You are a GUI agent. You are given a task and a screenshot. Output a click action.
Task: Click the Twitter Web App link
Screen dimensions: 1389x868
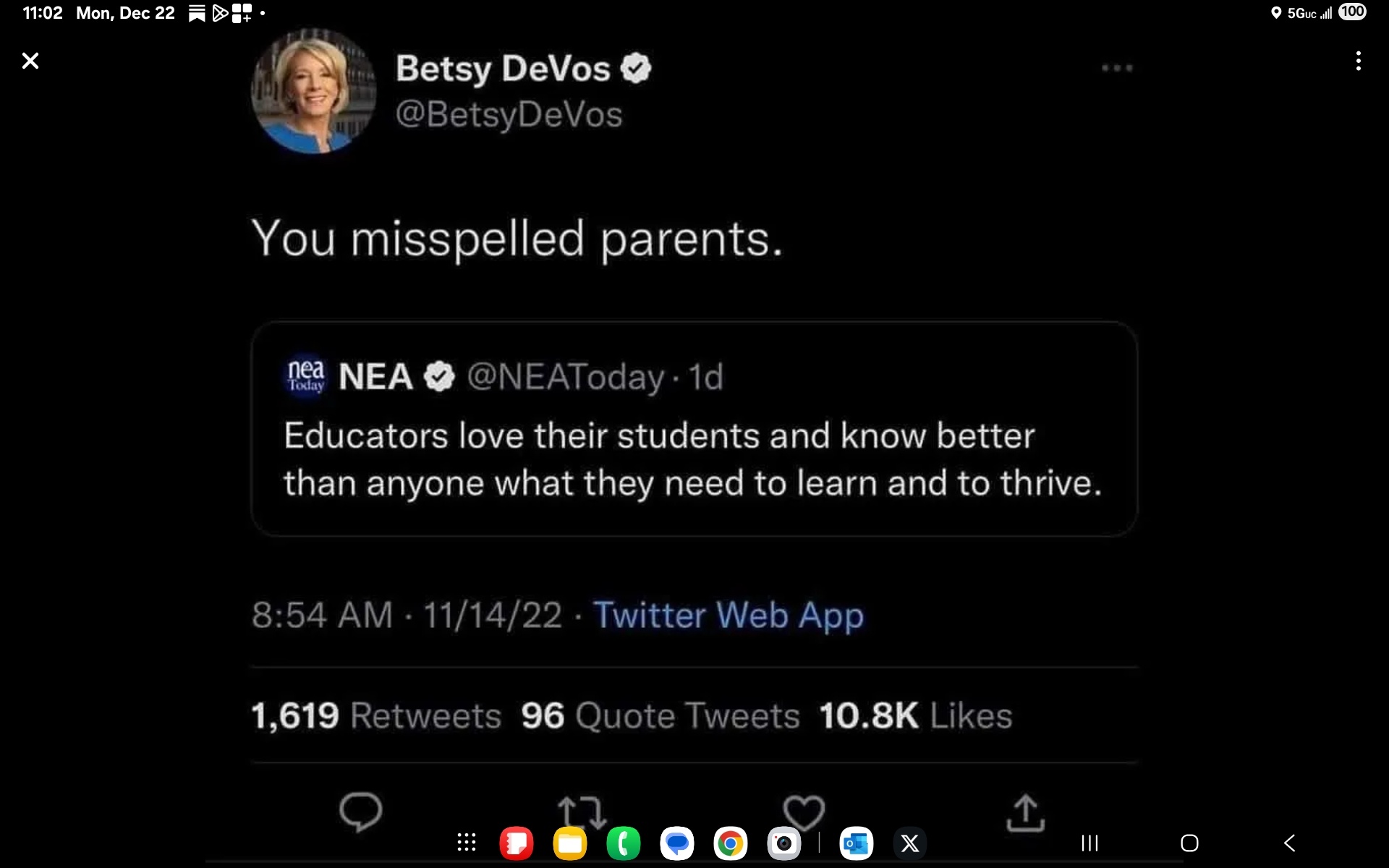[x=729, y=616]
